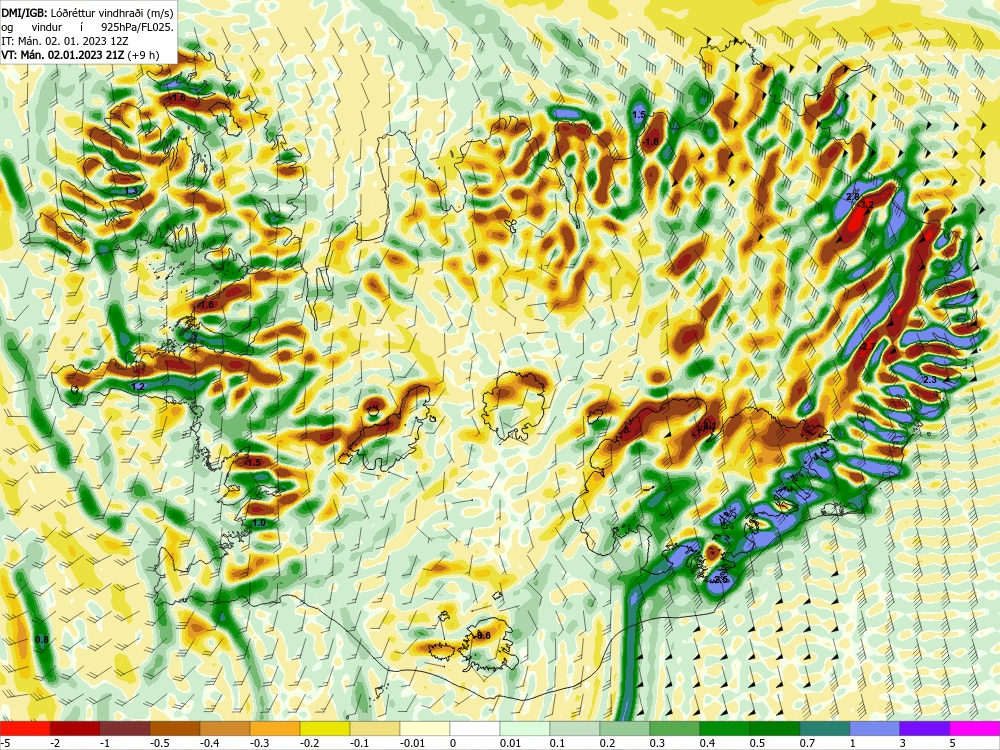The image size is (1000, 750).
Task: Click the '0.7' legend value label
Action: [808, 743]
